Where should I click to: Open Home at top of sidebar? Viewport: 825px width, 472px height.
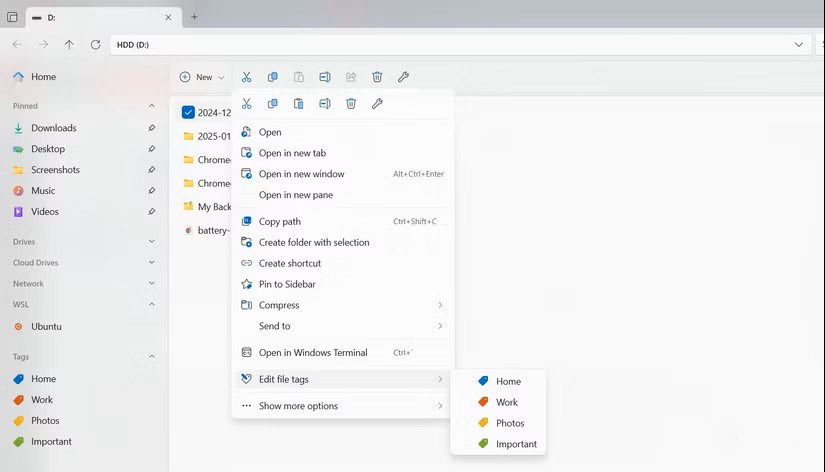pos(84,77)
